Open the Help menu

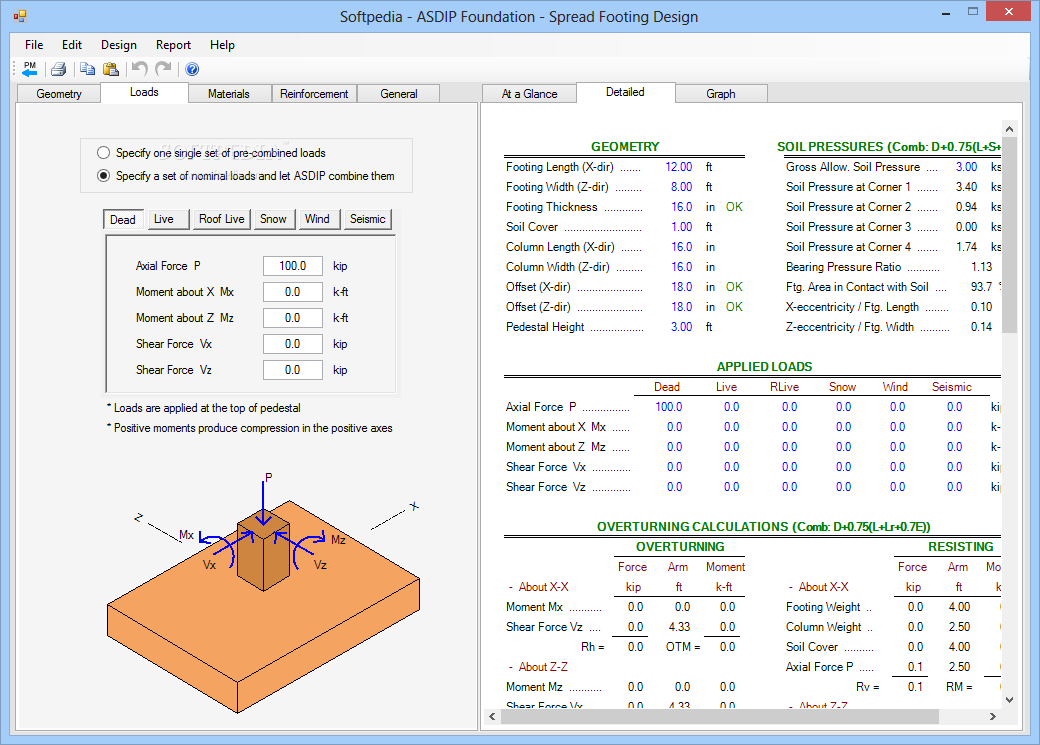[222, 45]
